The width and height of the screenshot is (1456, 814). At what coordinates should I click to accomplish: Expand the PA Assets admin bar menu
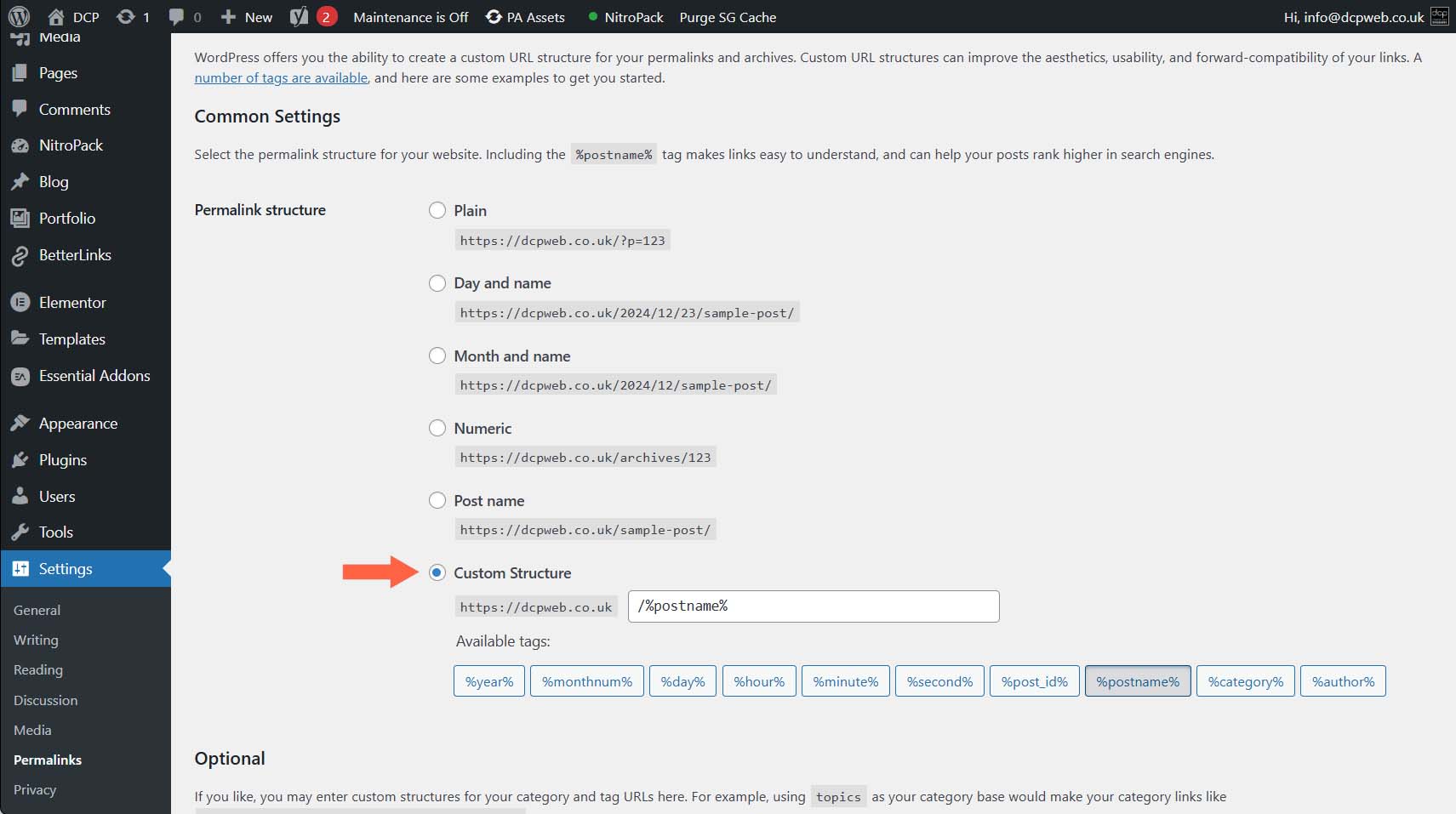[525, 17]
